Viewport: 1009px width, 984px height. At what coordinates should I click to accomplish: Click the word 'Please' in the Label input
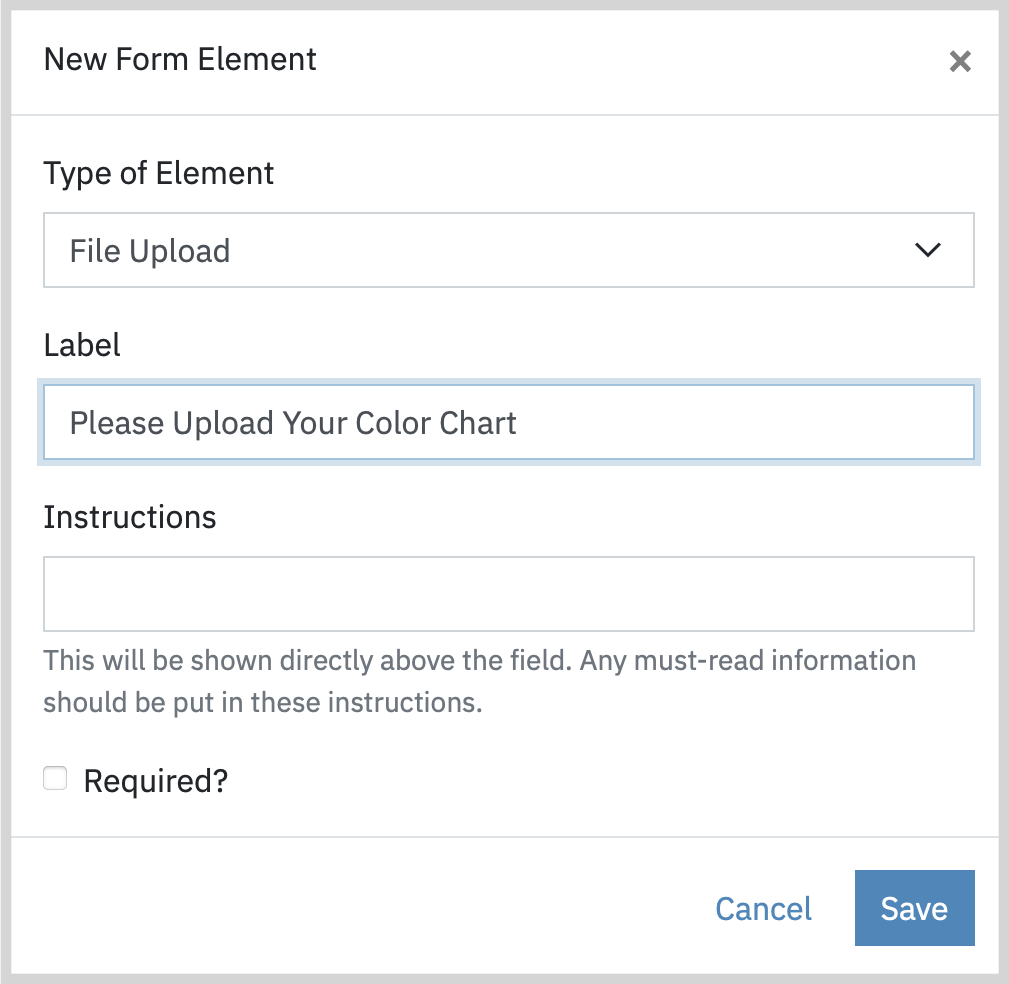click(x=117, y=423)
